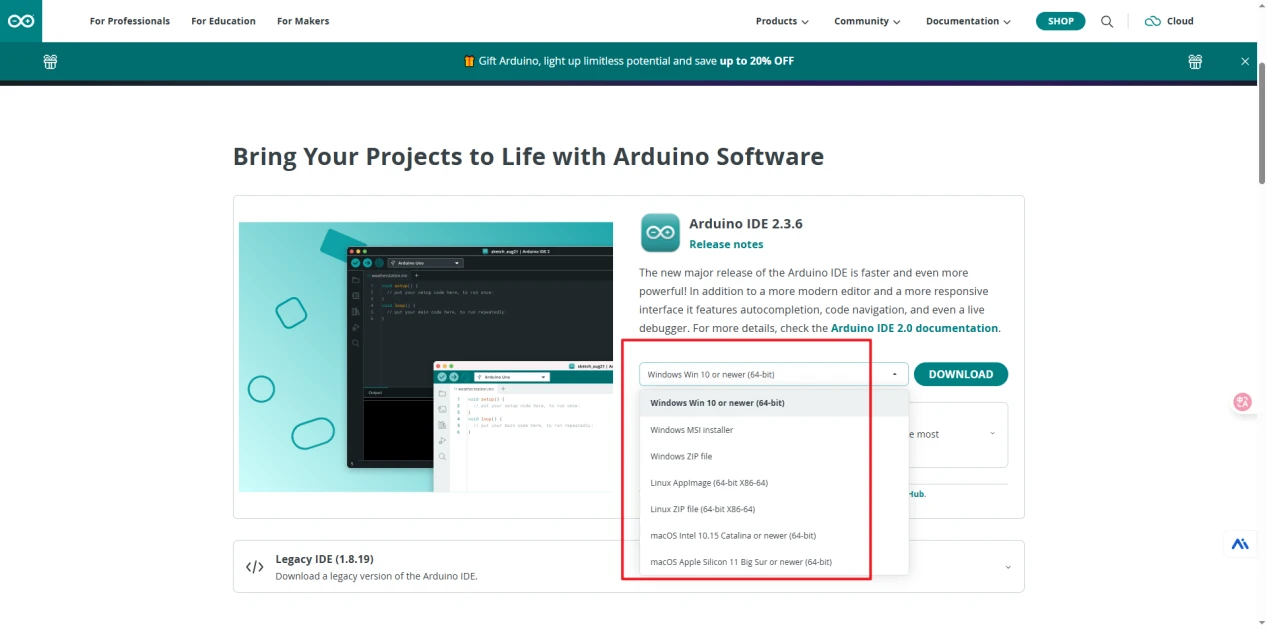This screenshot has width=1267, height=629.
Task: Click the SHOP button
Action: 1060,21
